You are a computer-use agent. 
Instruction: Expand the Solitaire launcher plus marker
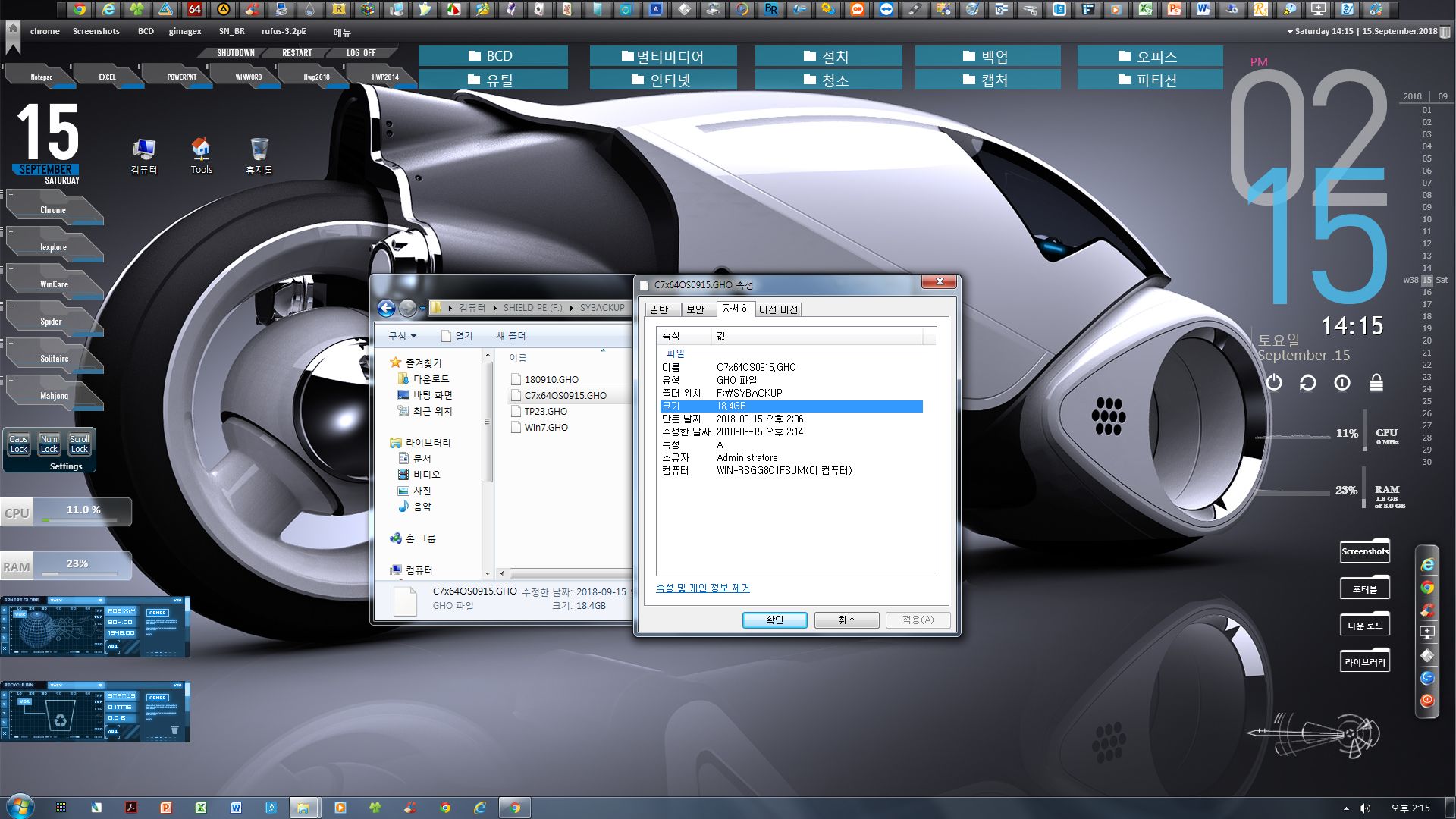(x=11, y=344)
